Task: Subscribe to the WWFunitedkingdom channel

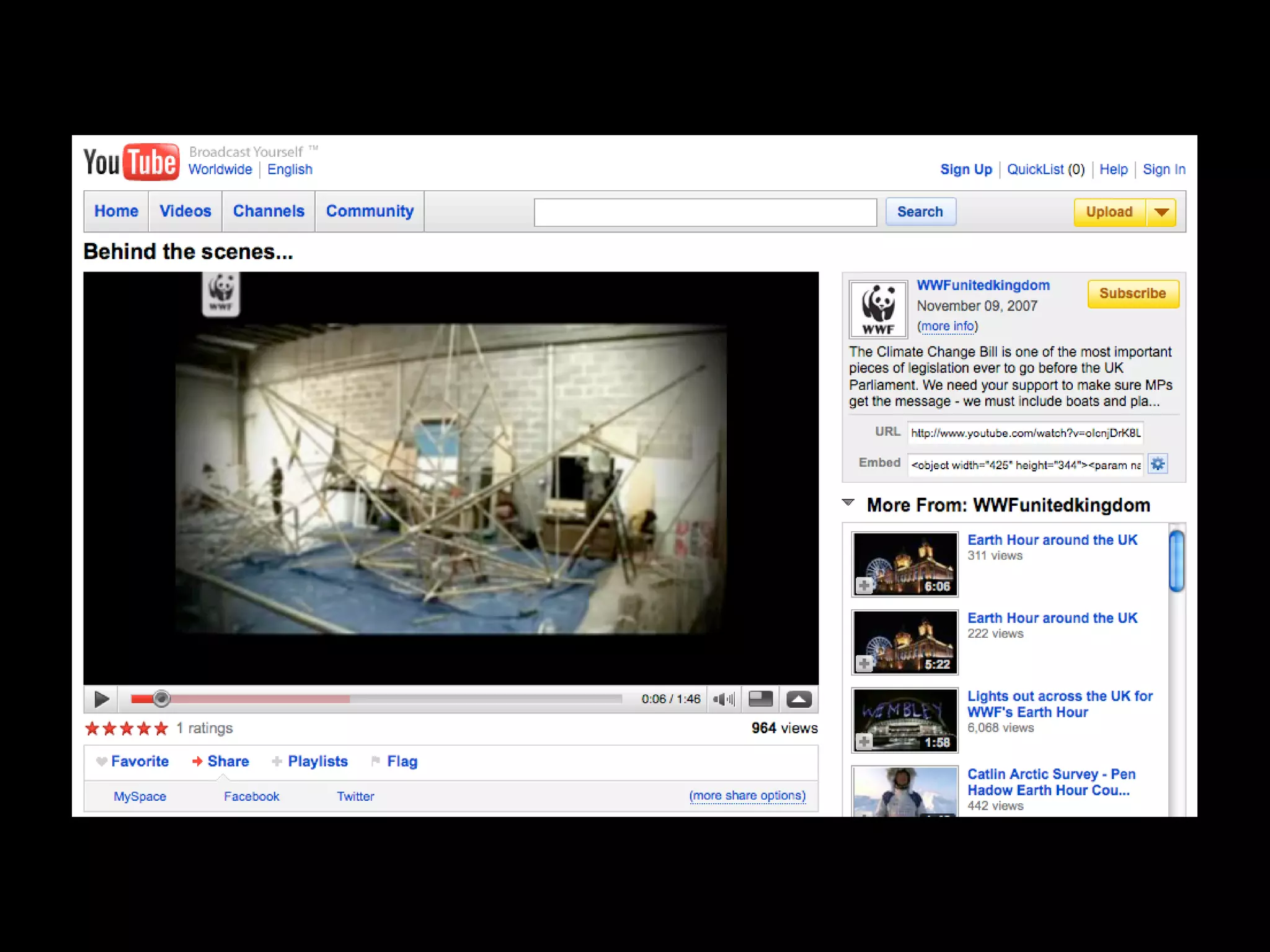Action: pos(1132,293)
